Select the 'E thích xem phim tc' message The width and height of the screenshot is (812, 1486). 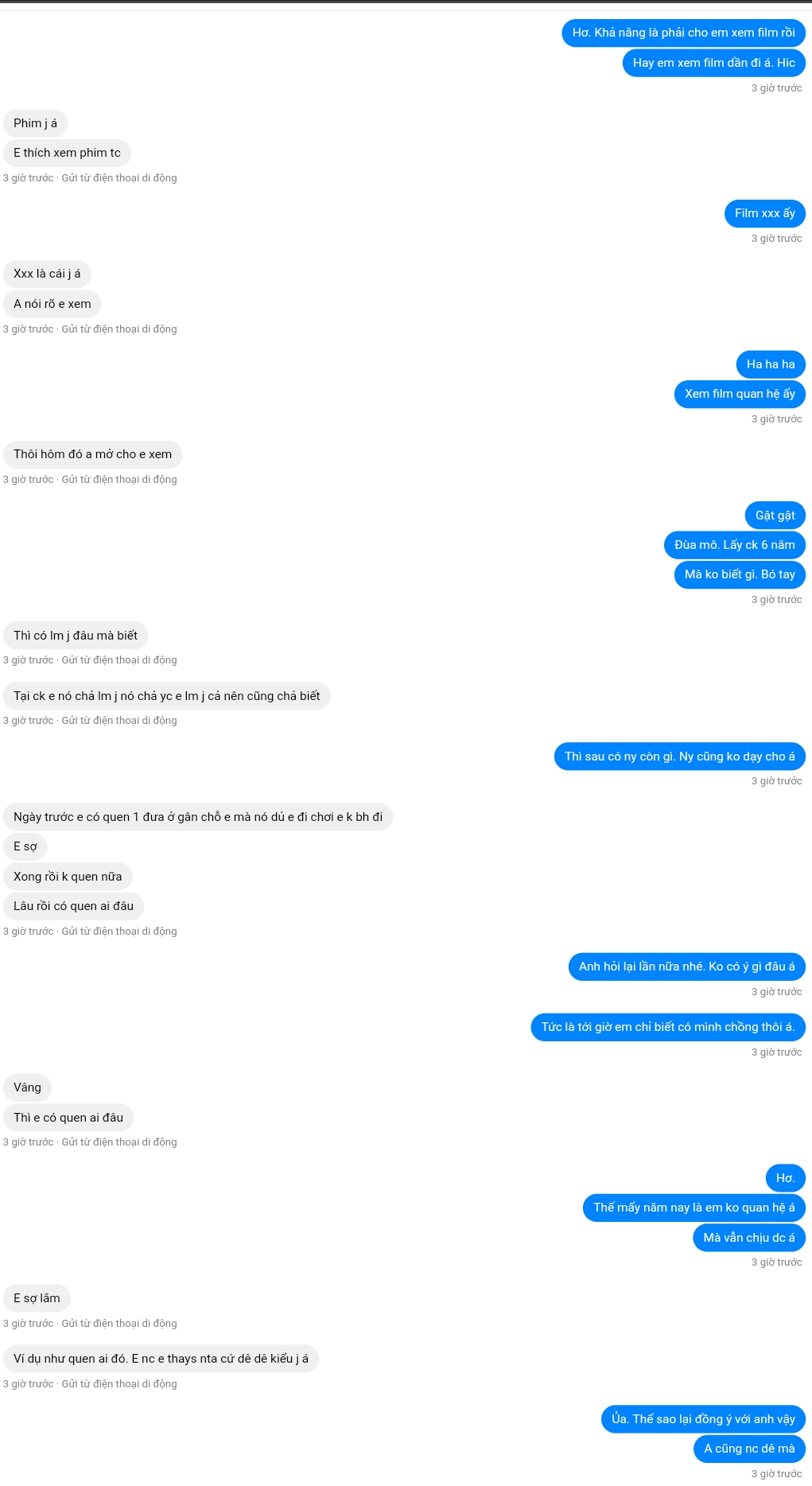[67, 153]
